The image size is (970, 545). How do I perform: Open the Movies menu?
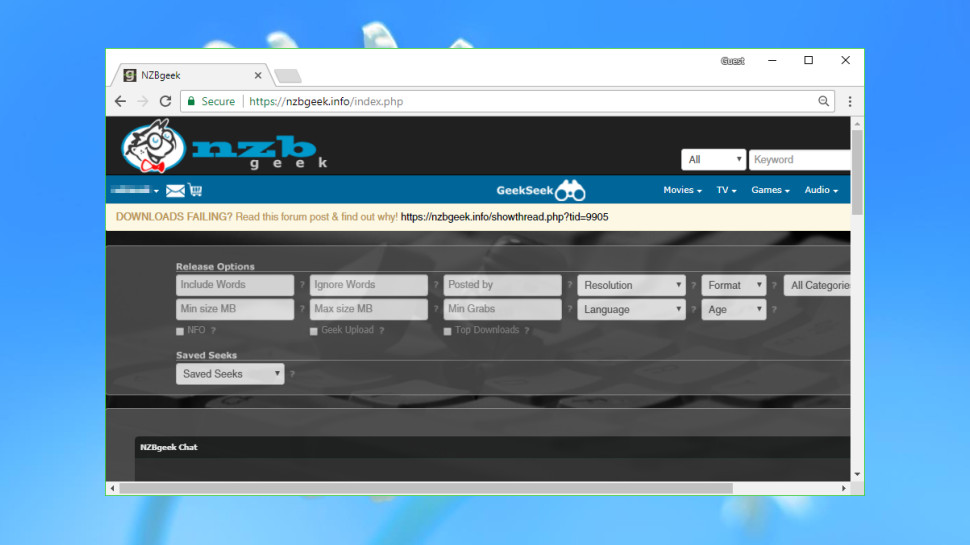tap(682, 190)
